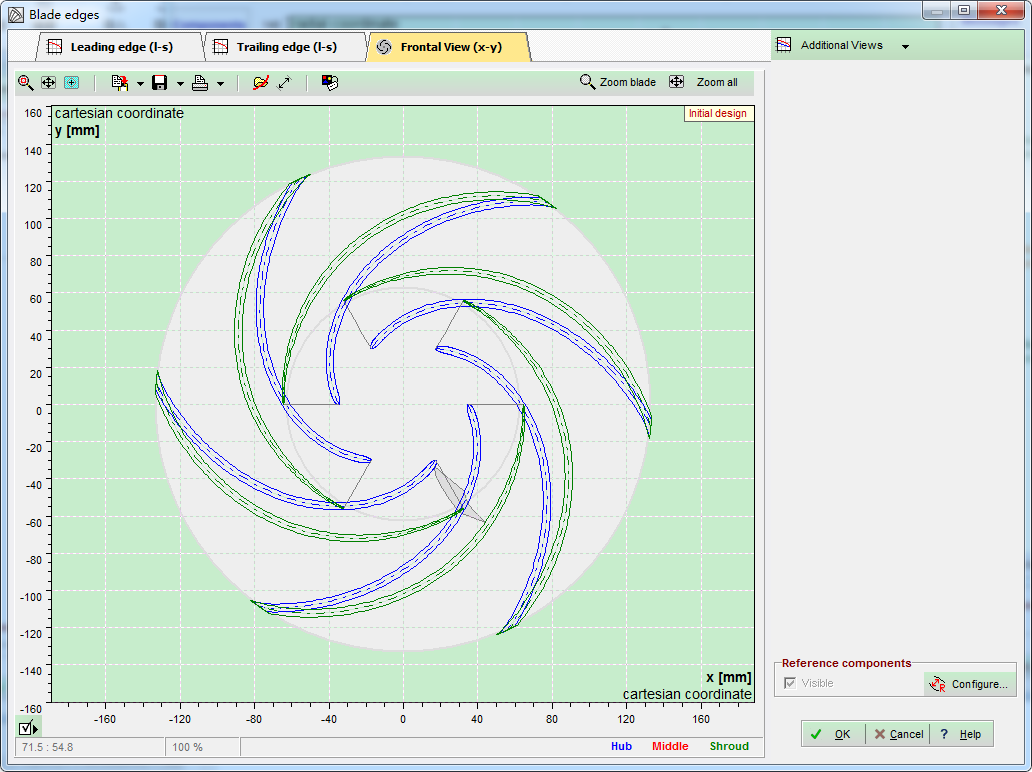
Task: Open the print icon's dropdown arrow
Action: (x=220, y=84)
